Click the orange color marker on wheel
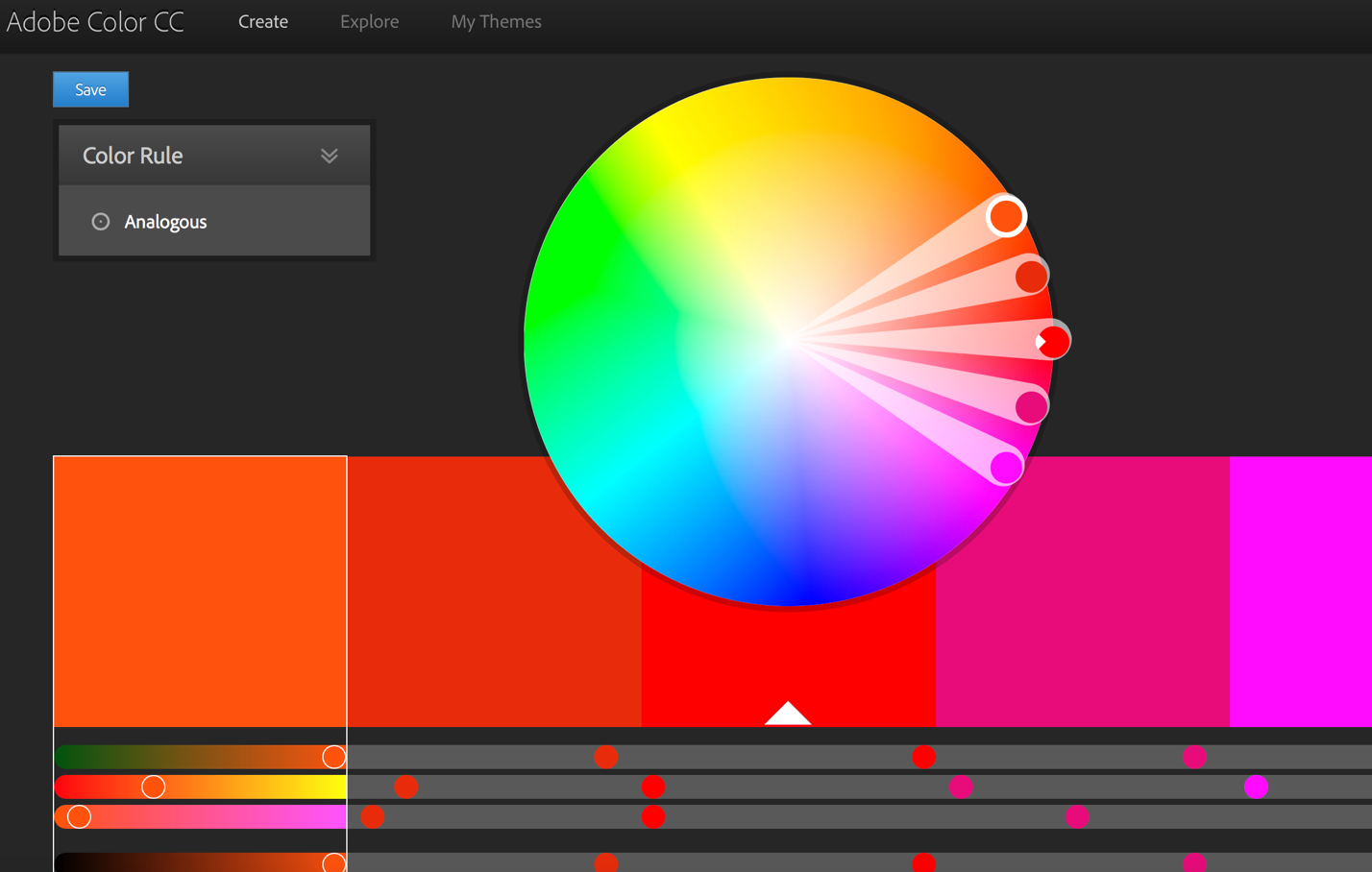This screenshot has height=872, width=1372. [x=1006, y=216]
